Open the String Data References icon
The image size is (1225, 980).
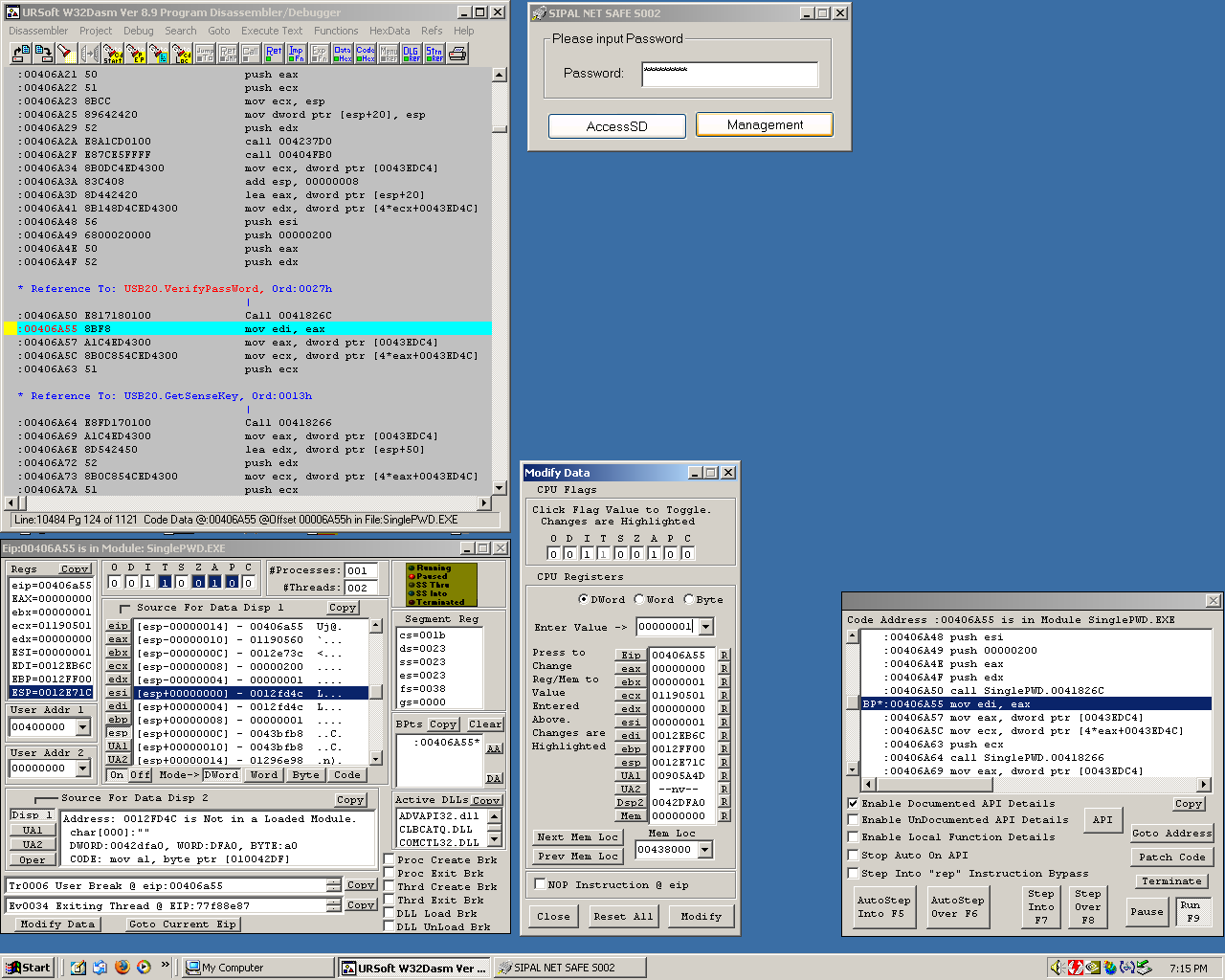434,54
